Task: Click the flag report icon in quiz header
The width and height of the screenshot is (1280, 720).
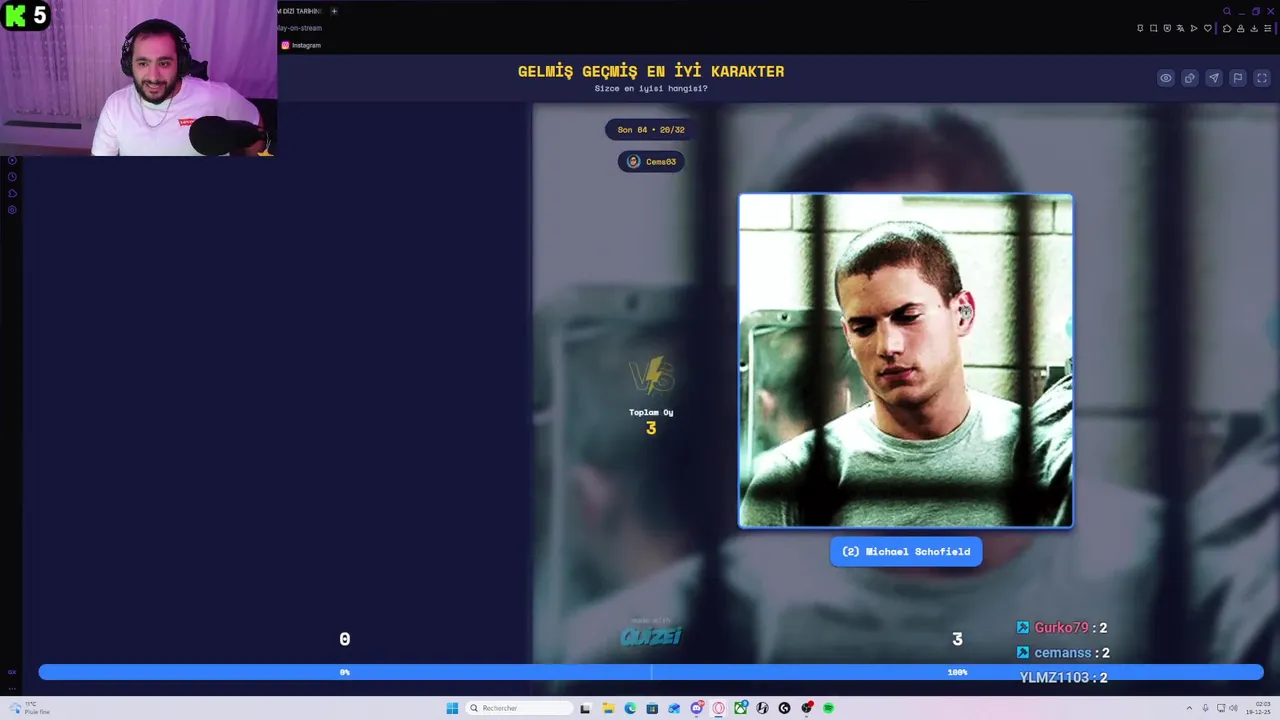Action: point(1238,78)
